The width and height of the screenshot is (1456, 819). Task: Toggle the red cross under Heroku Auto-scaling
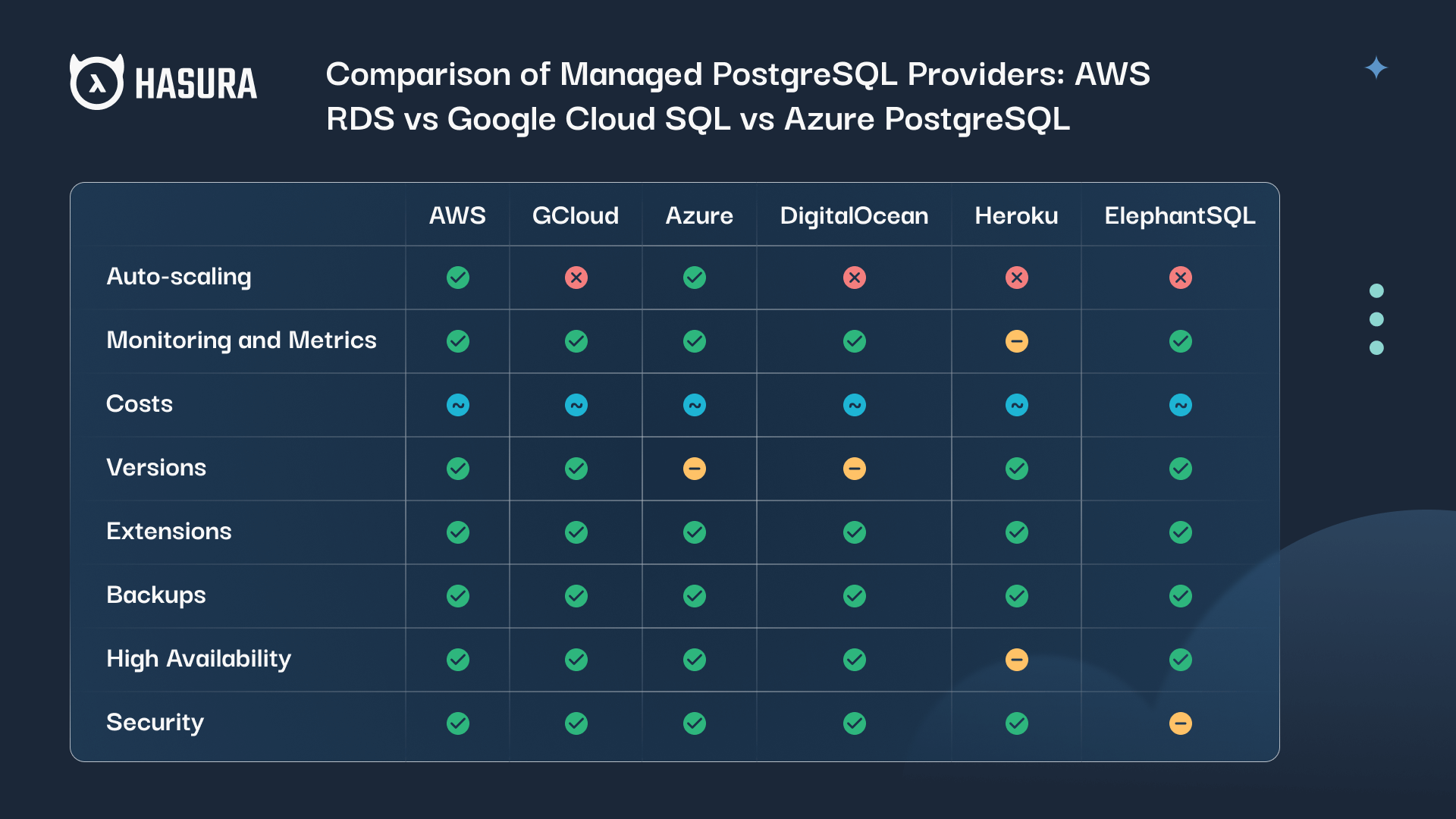pos(1017,278)
